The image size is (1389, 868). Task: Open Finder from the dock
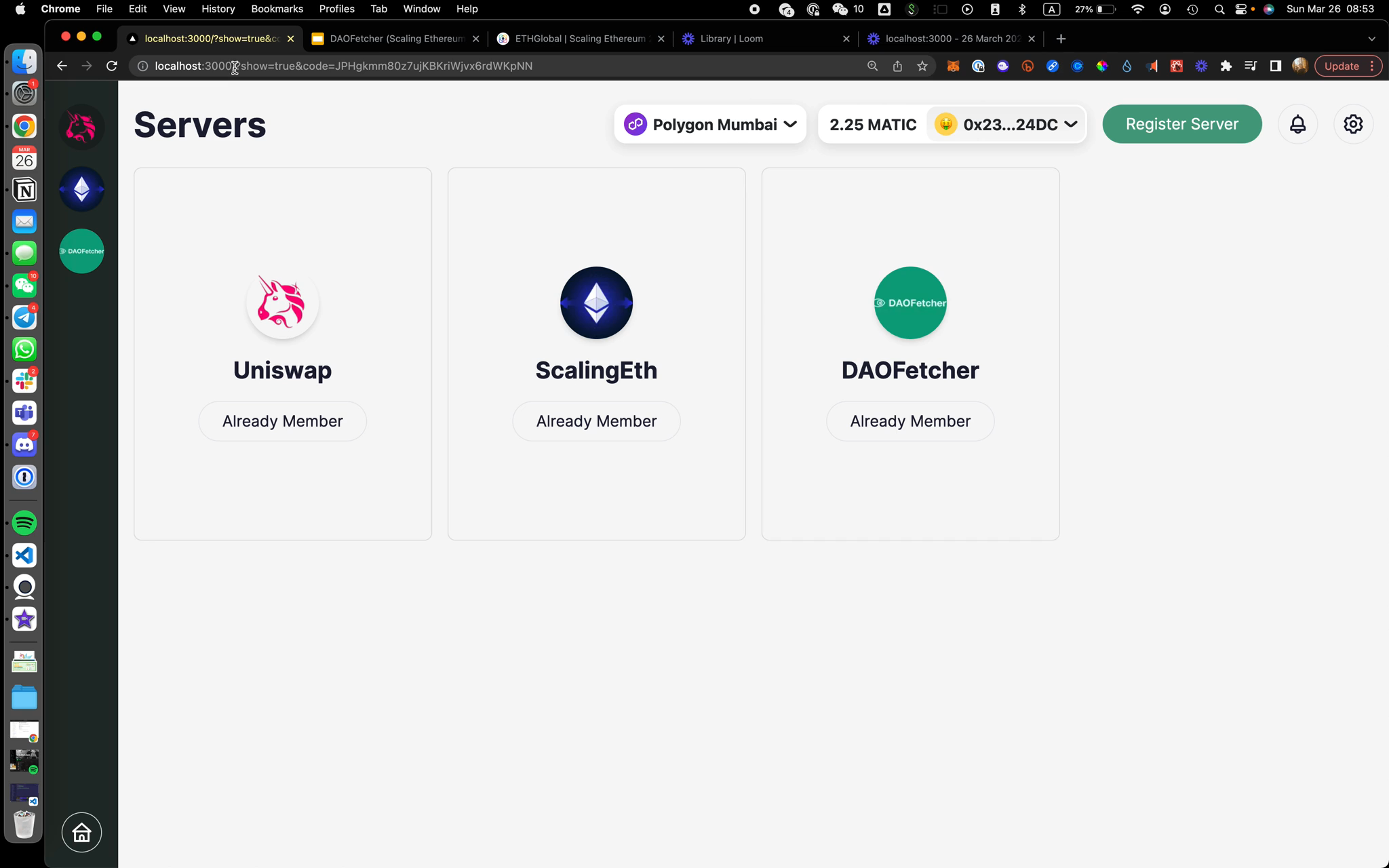24,62
